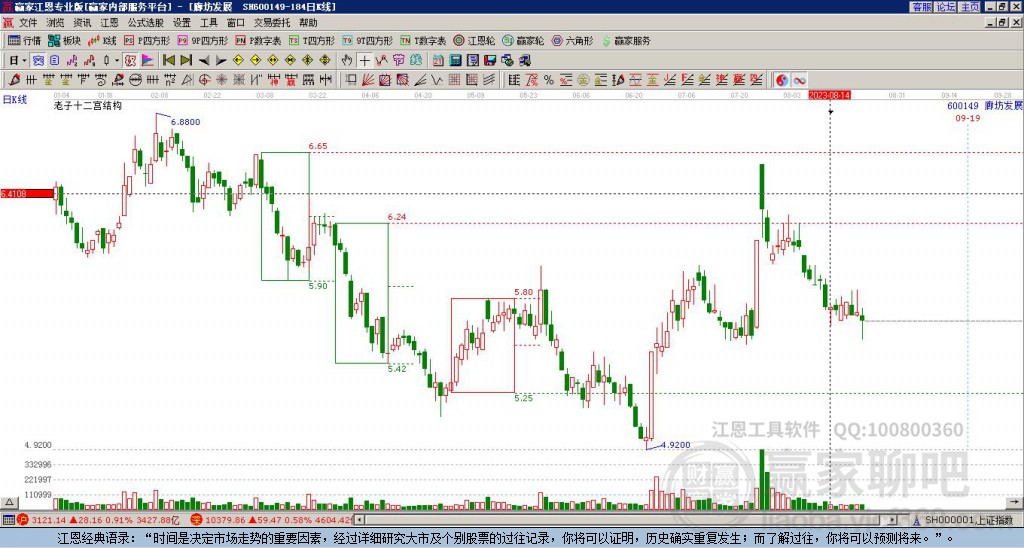The image size is (1024, 548).
Task: Switch to the K线 chart tool
Action: click(x=103, y=40)
